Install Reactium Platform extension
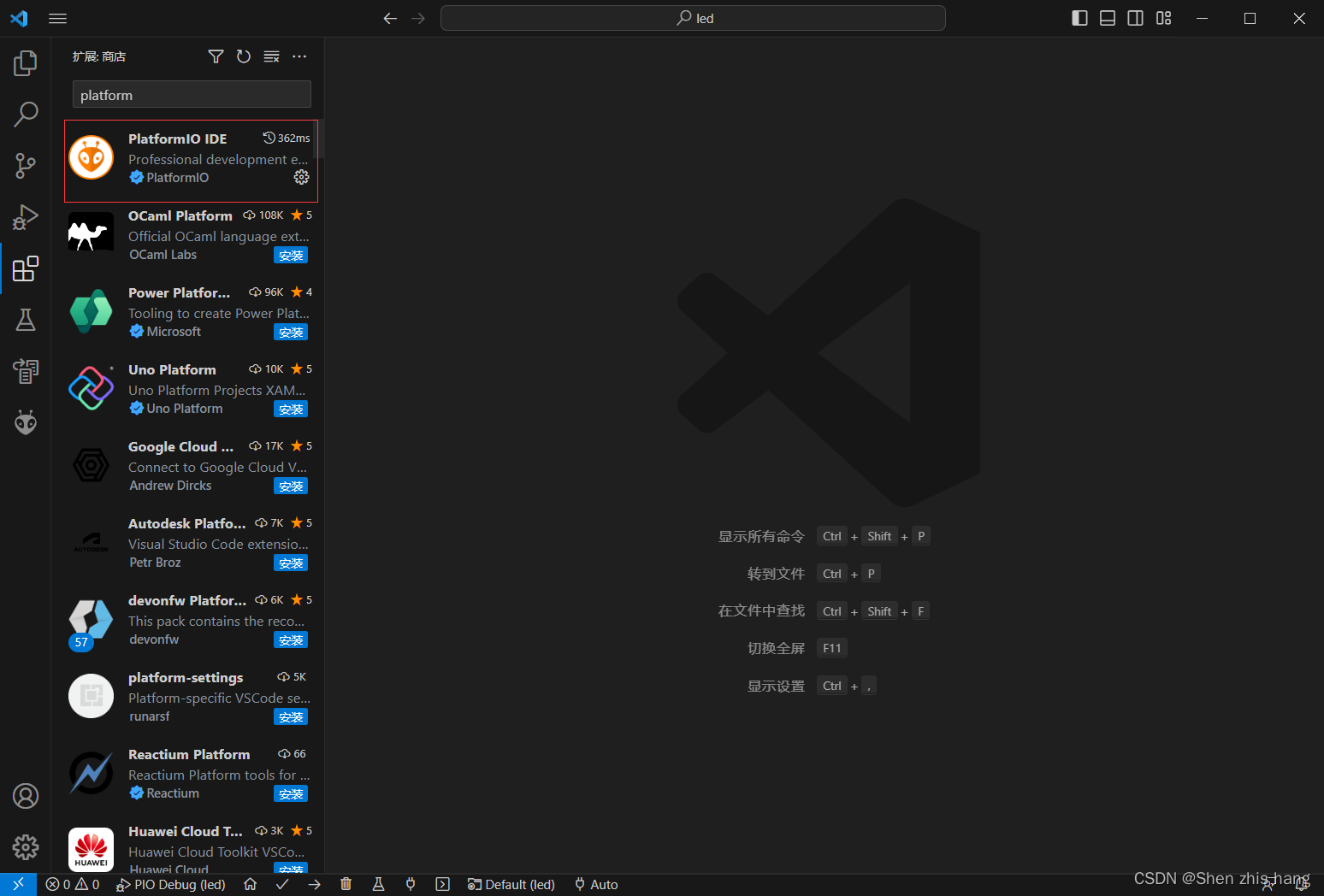Viewport: 1324px width, 896px height. point(291,794)
